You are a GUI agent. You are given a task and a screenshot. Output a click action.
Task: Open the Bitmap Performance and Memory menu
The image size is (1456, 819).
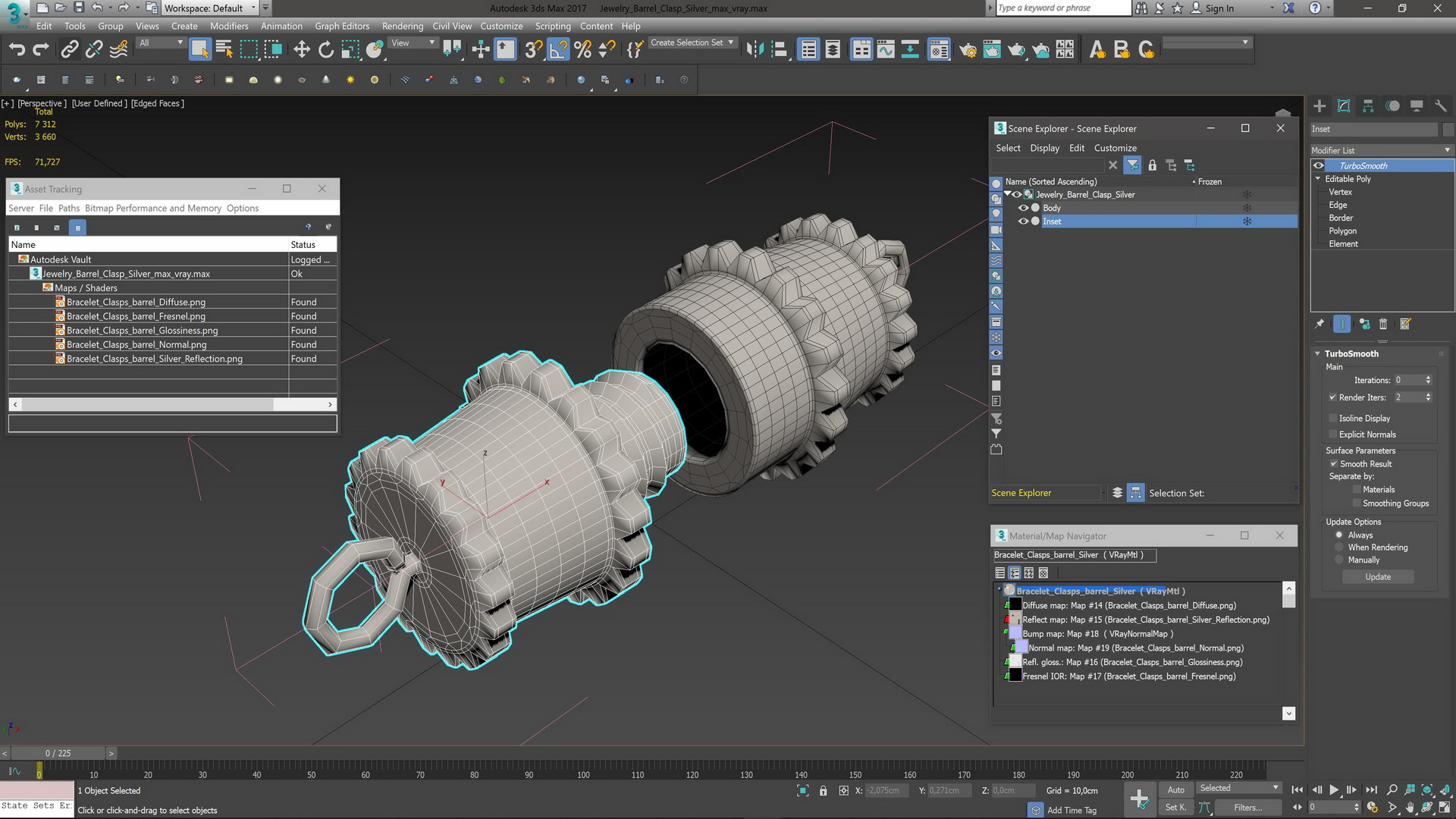pyautogui.click(x=152, y=209)
